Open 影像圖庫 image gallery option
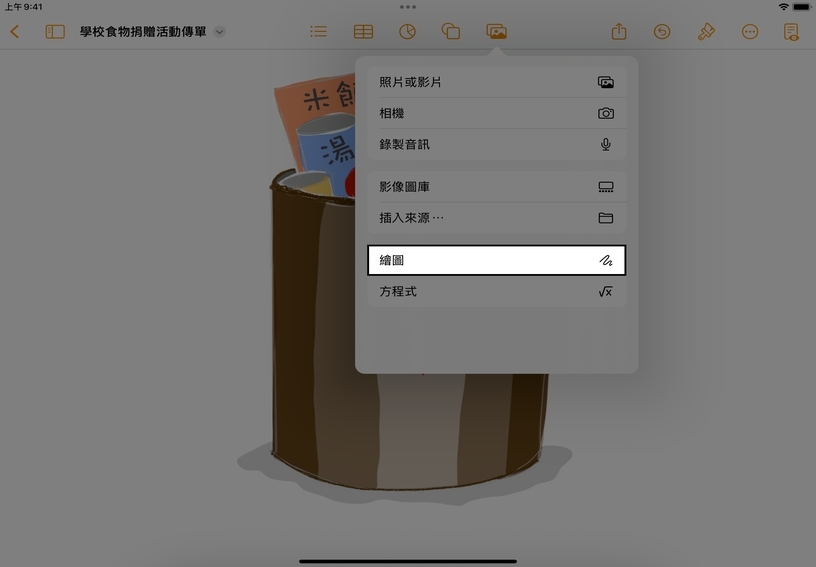Viewport: 816px width, 567px height. click(496, 187)
